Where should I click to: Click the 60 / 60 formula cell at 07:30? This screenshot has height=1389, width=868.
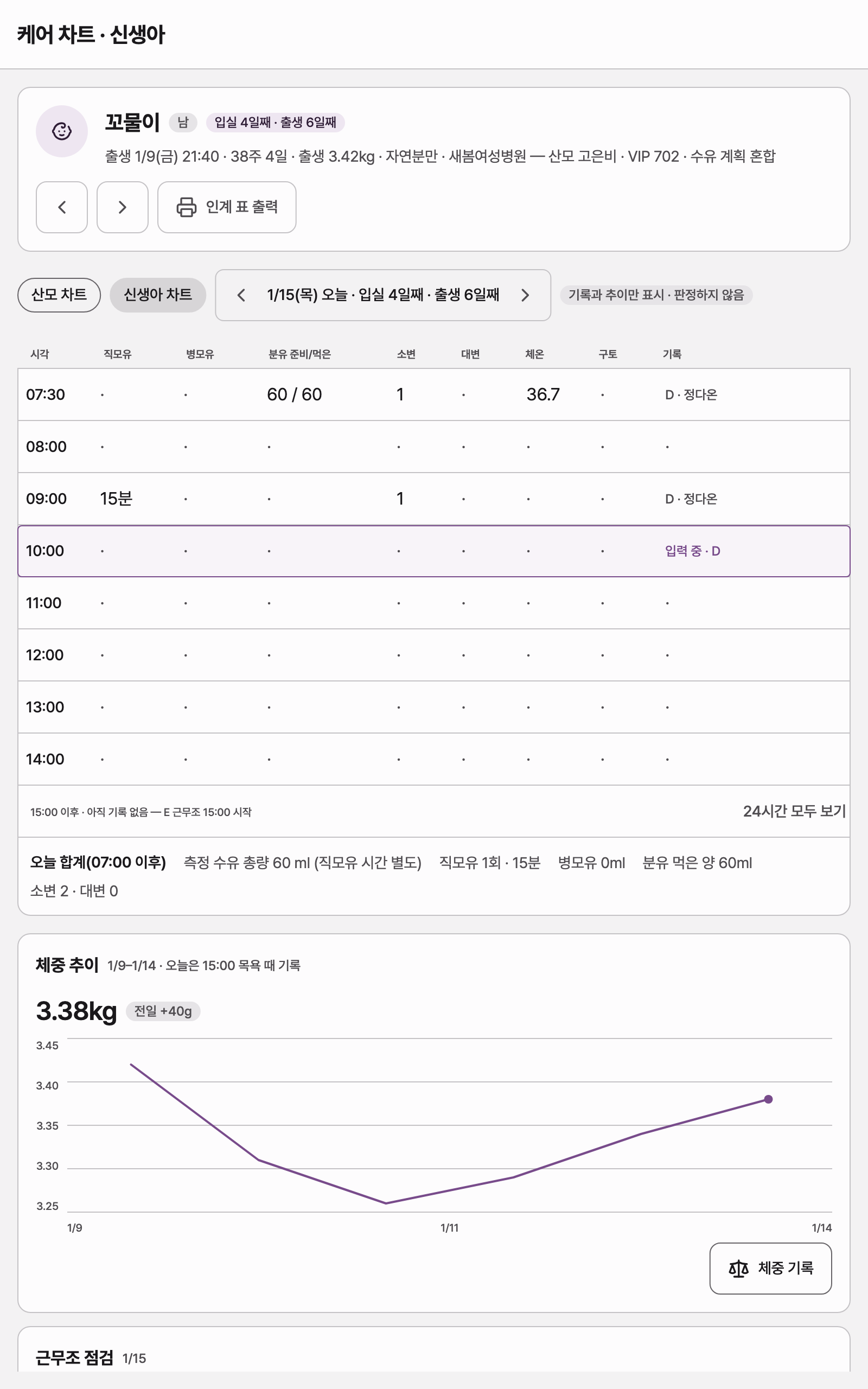pyautogui.click(x=295, y=394)
